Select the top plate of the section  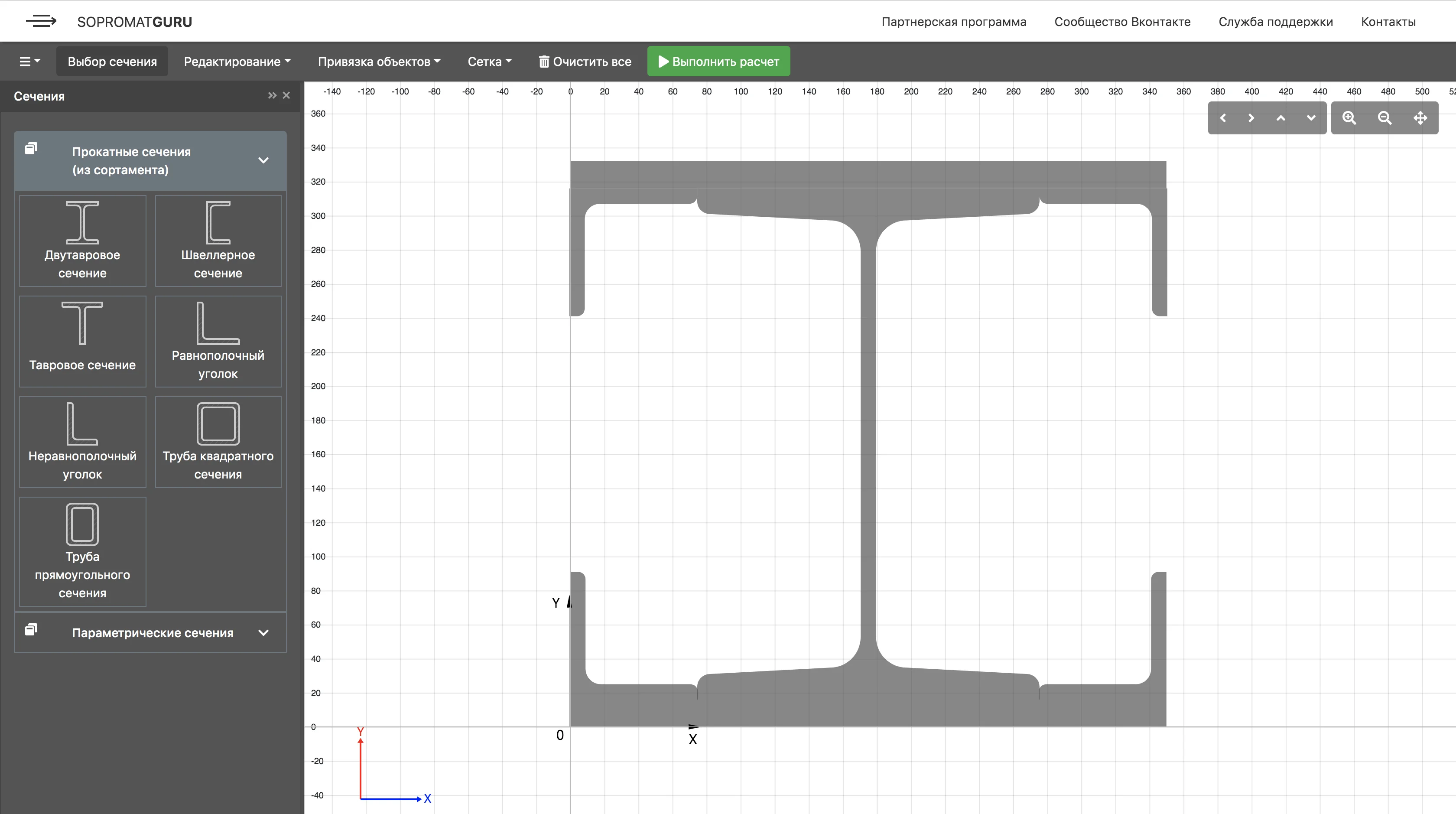[x=868, y=175]
